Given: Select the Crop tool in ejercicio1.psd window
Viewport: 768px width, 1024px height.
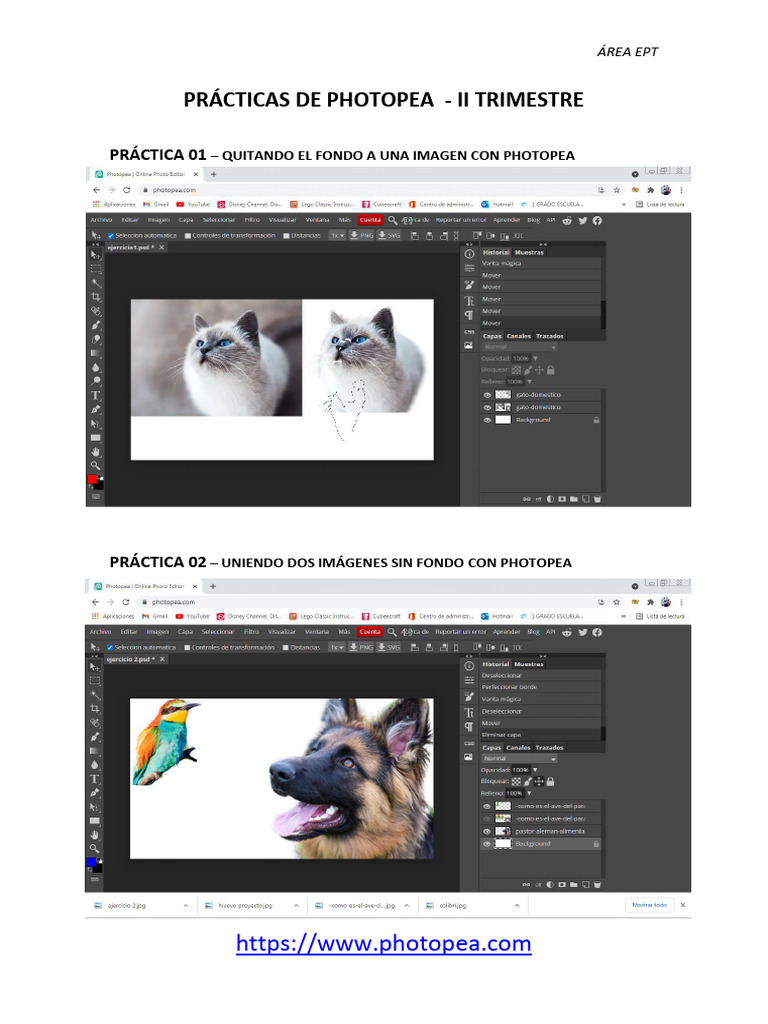Looking at the screenshot, I should 95,297.
